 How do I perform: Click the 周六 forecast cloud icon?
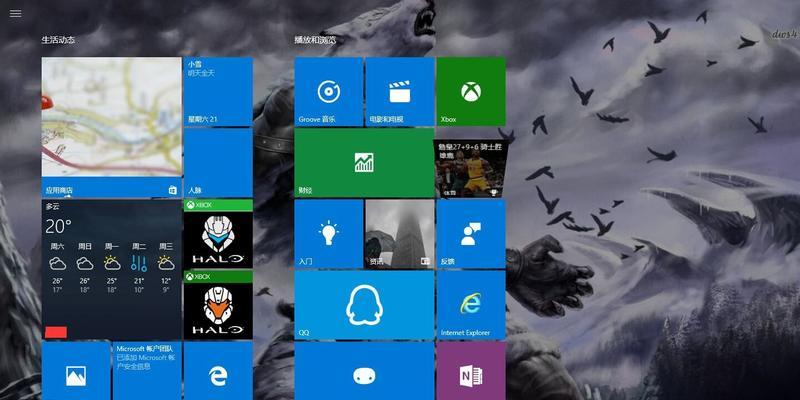click(x=57, y=264)
